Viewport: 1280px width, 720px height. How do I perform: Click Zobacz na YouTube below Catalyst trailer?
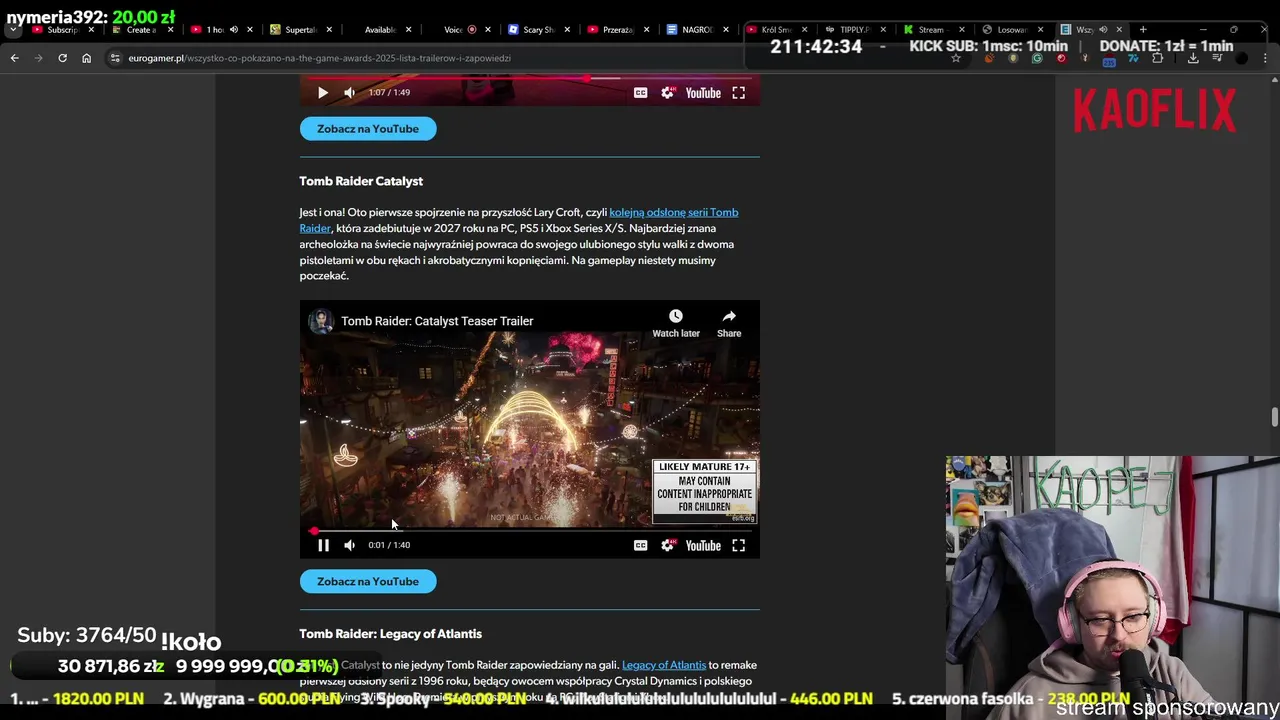click(368, 581)
